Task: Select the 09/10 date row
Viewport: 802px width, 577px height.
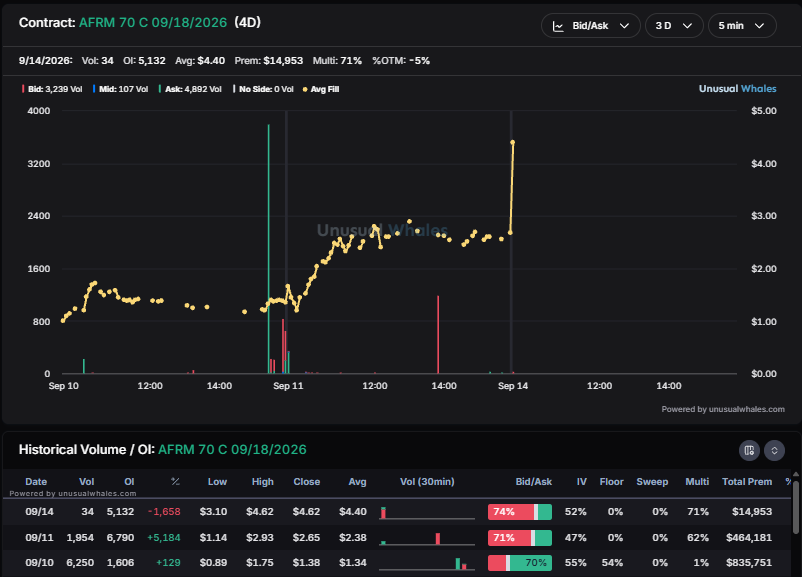Action: pos(397,563)
